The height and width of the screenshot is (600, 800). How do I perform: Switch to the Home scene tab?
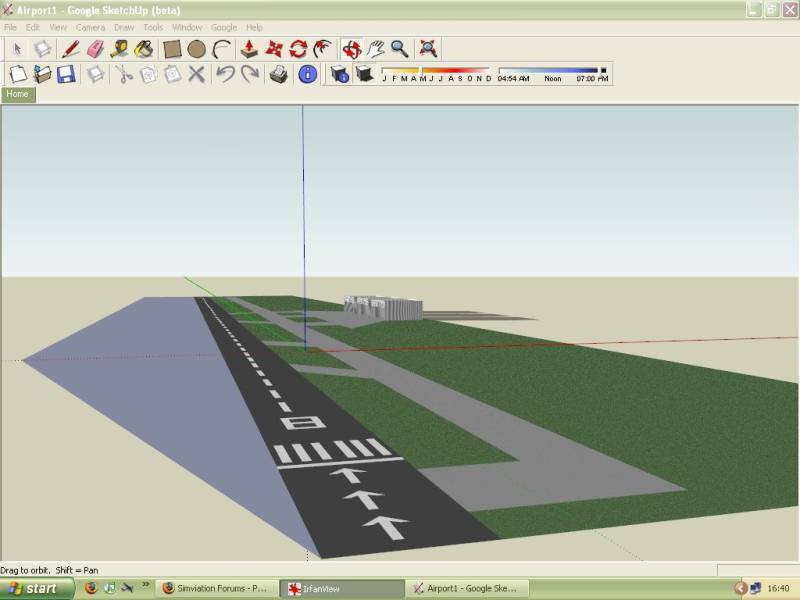pos(18,94)
